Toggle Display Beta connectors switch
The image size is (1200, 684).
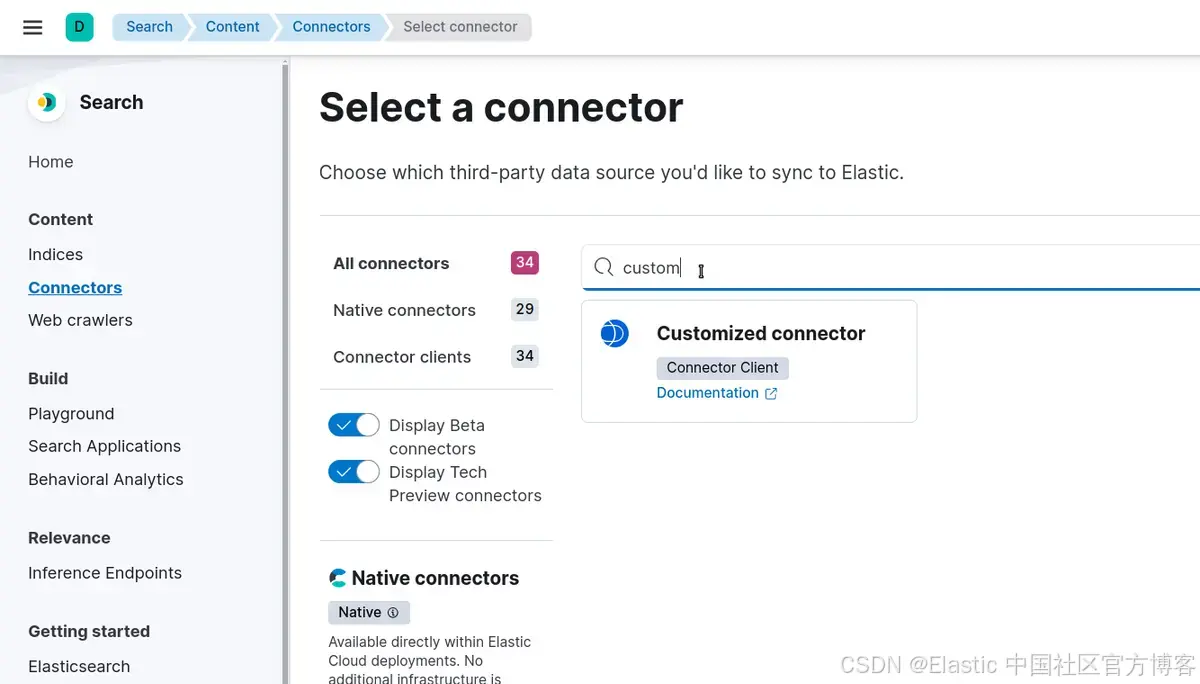[354, 425]
